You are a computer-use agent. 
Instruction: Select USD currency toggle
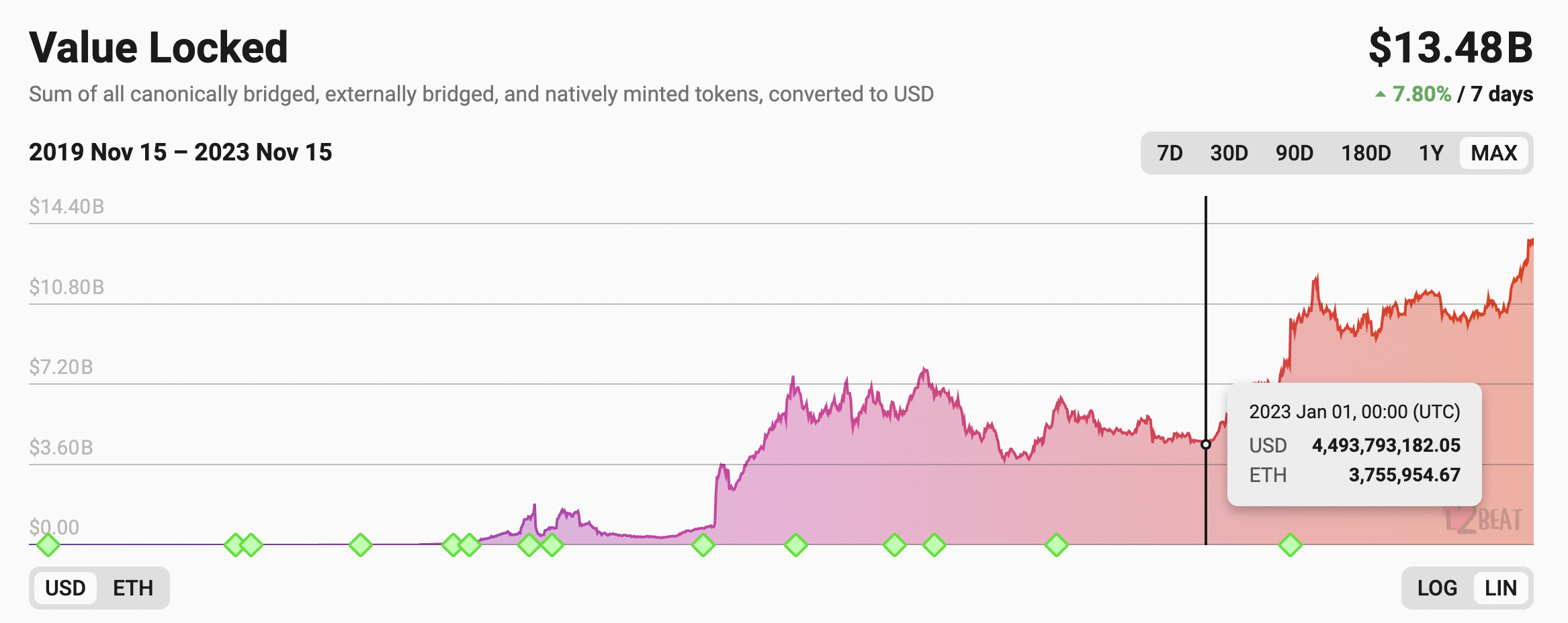[65, 588]
